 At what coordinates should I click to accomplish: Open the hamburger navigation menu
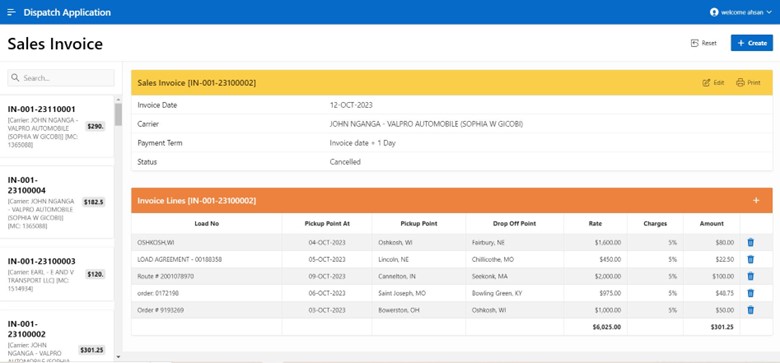point(11,12)
